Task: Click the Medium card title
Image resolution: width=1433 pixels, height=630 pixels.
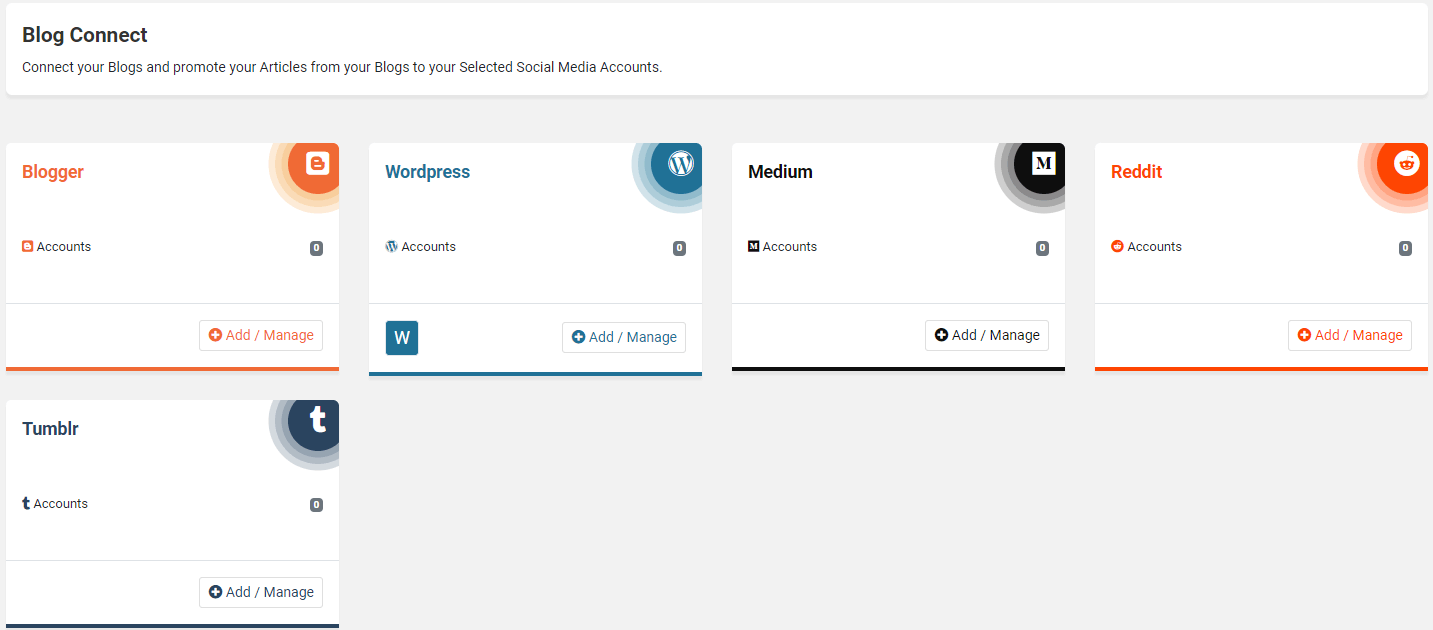Action: pos(780,172)
